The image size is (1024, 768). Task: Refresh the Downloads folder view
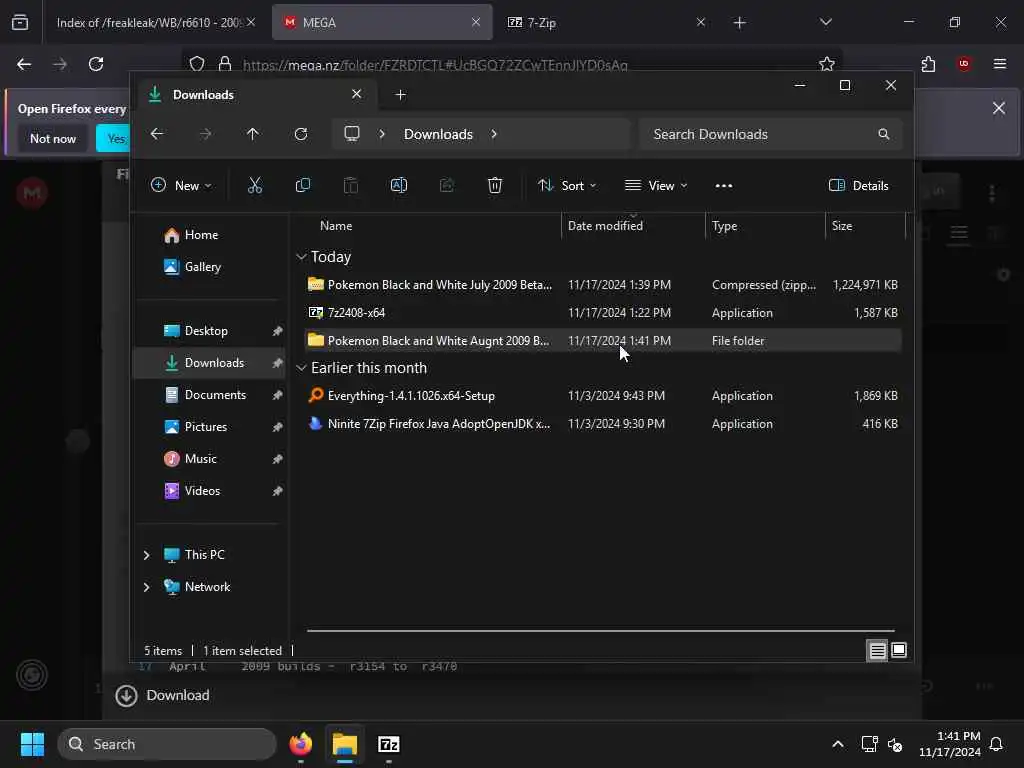click(301, 134)
